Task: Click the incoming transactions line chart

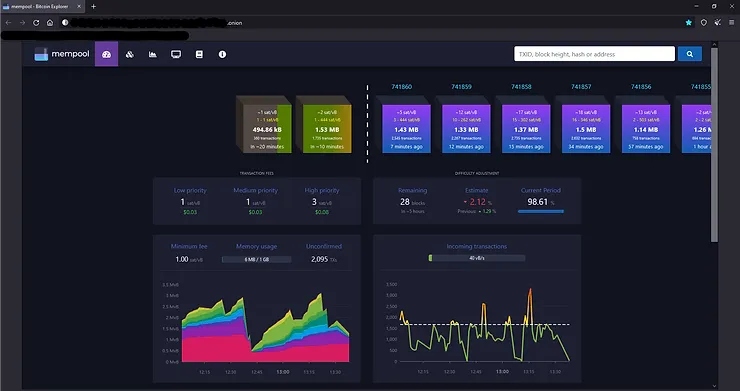Action: click(x=485, y=325)
